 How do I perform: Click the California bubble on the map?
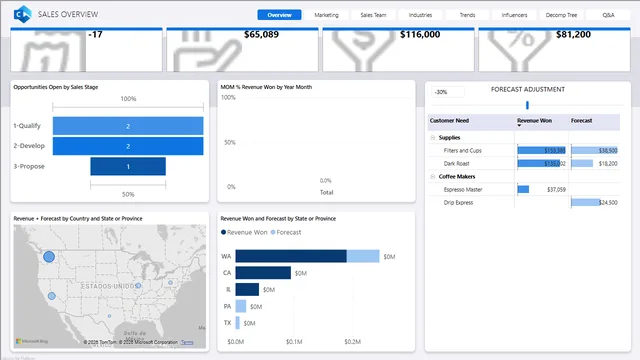52,296
